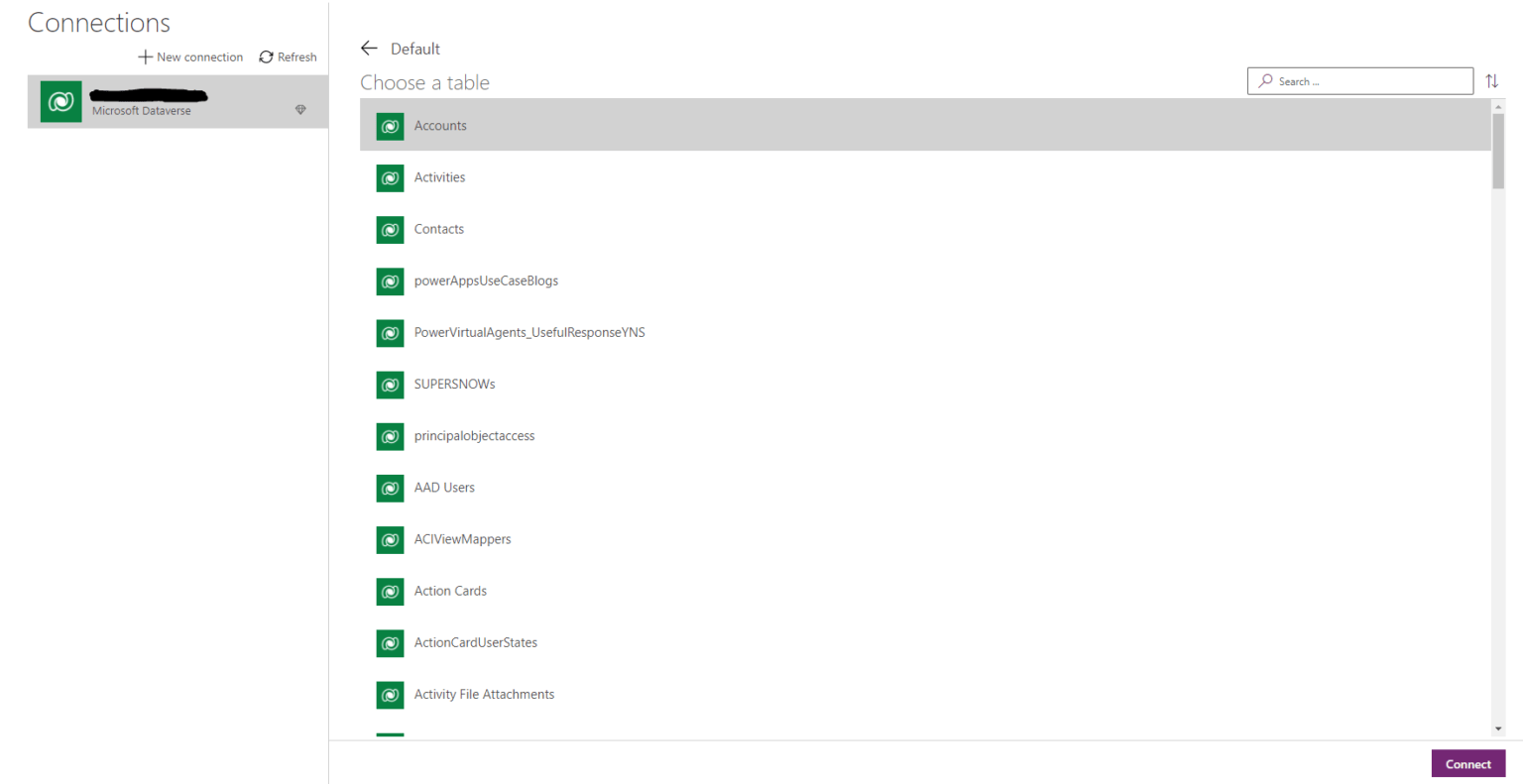Click the ACIViewMappers table icon

pos(390,540)
